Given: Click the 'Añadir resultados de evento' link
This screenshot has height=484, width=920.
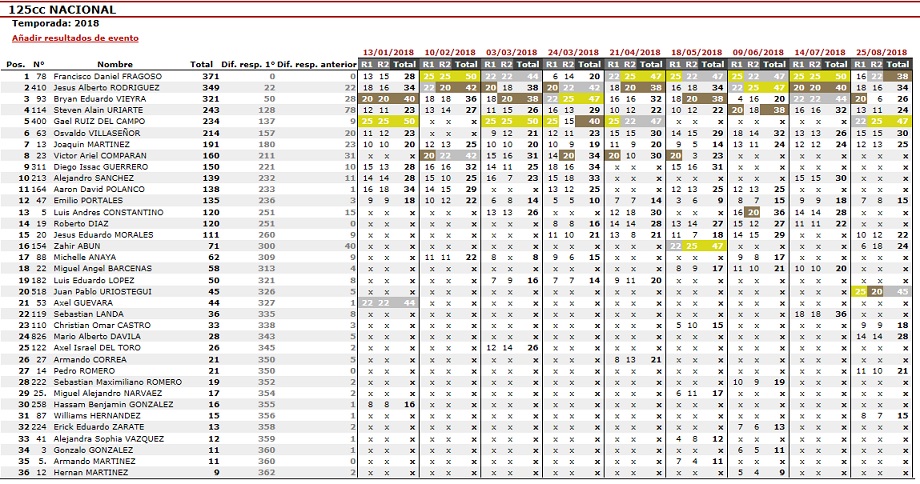Looking at the screenshot, I should [75, 38].
